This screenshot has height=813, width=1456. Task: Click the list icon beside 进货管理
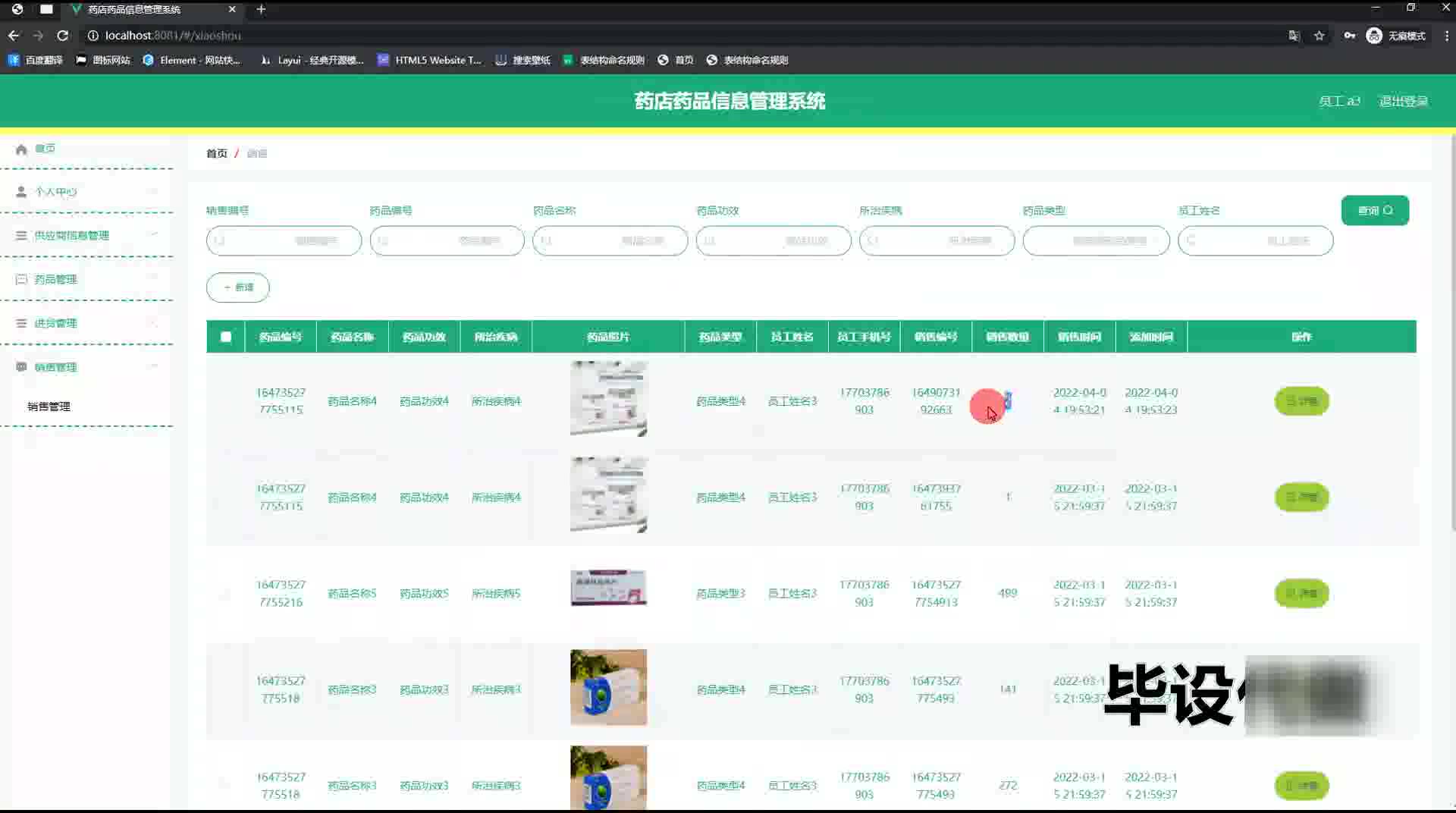tap(21, 323)
